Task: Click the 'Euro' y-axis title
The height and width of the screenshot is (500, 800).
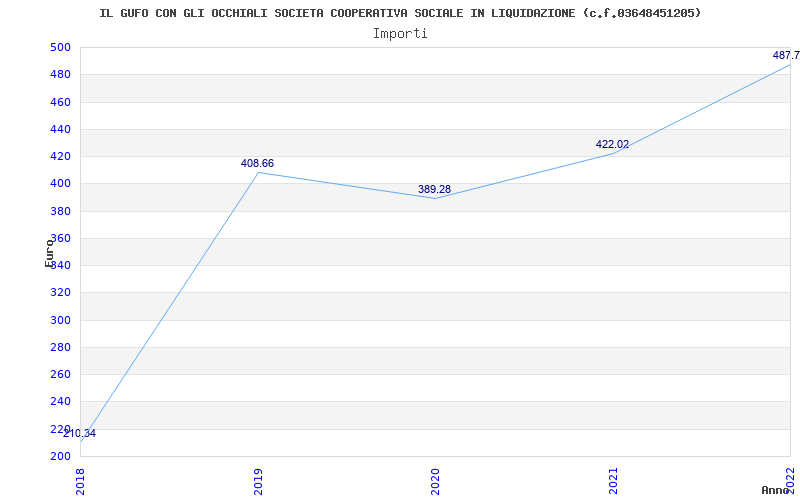Action: (x=49, y=253)
